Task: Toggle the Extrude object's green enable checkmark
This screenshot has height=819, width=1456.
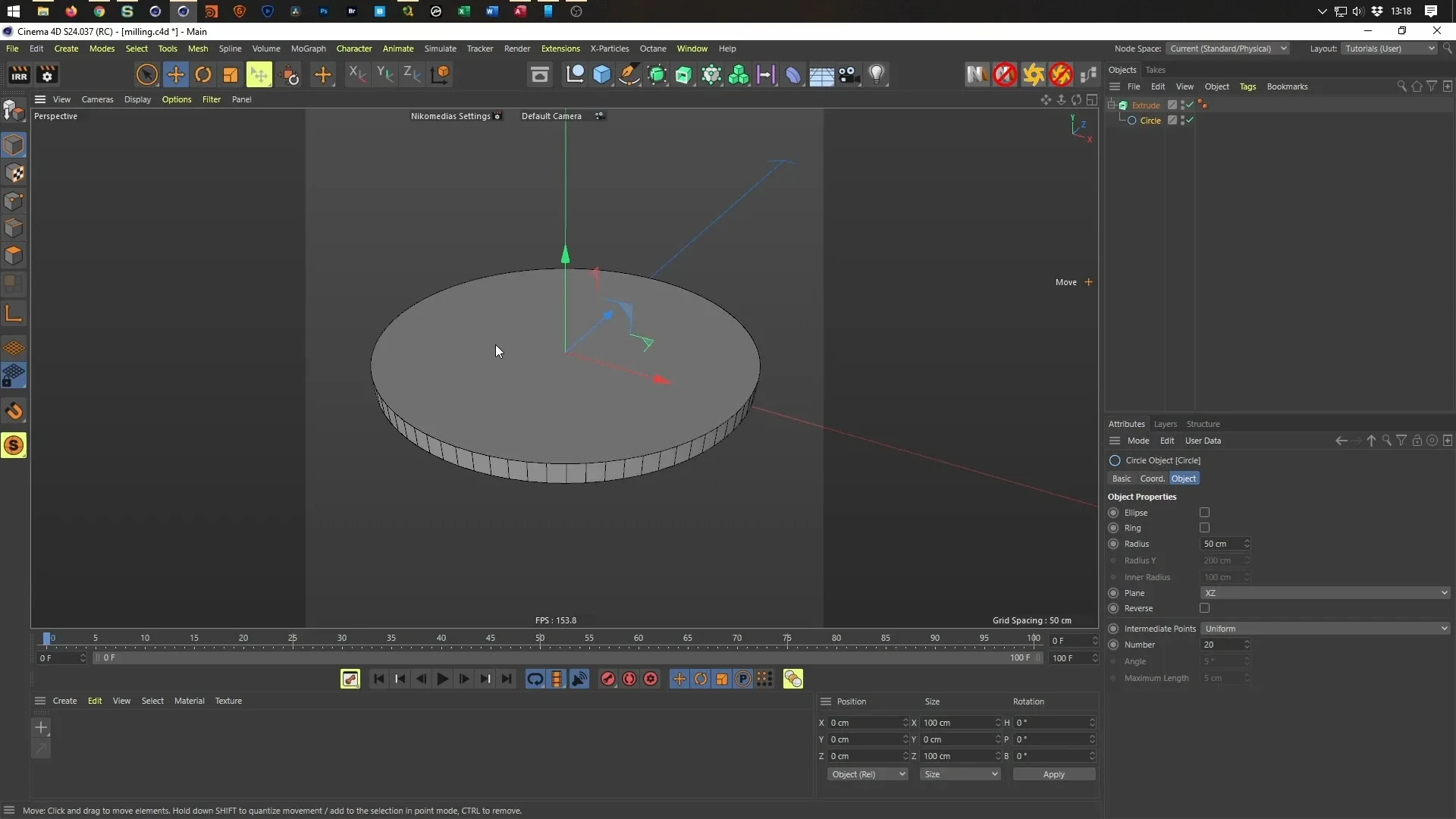Action: click(x=1190, y=105)
